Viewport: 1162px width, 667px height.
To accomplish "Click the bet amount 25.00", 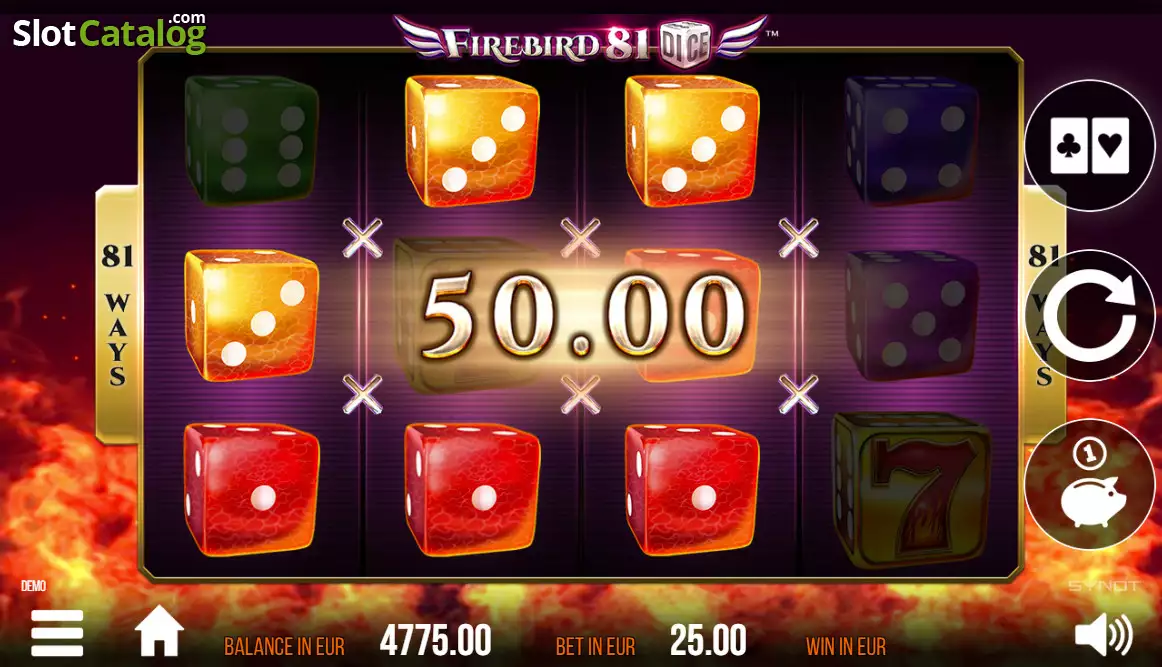I will click(x=708, y=640).
